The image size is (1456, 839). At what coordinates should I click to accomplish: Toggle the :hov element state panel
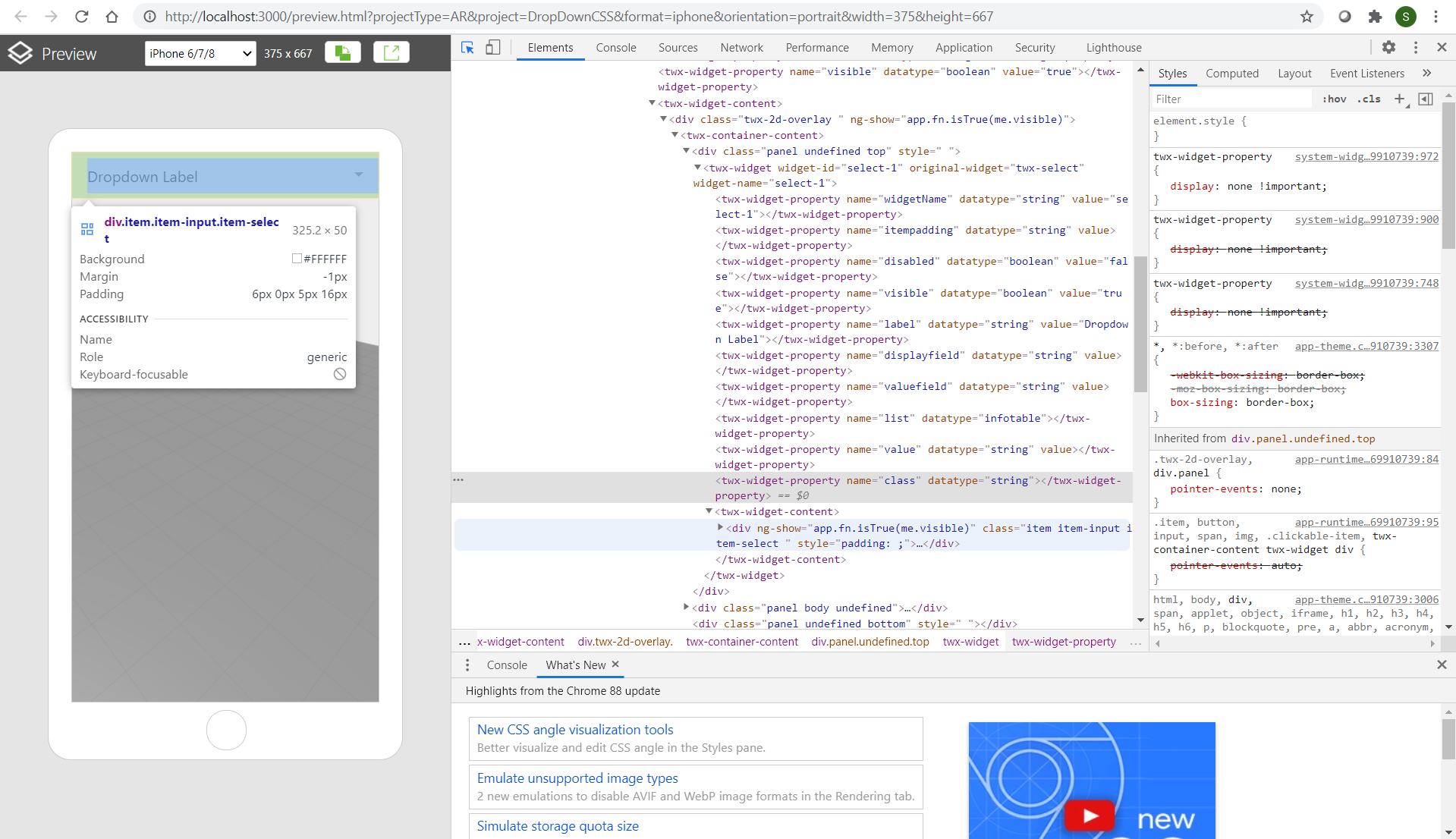pyautogui.click(x=1334, y=99)
